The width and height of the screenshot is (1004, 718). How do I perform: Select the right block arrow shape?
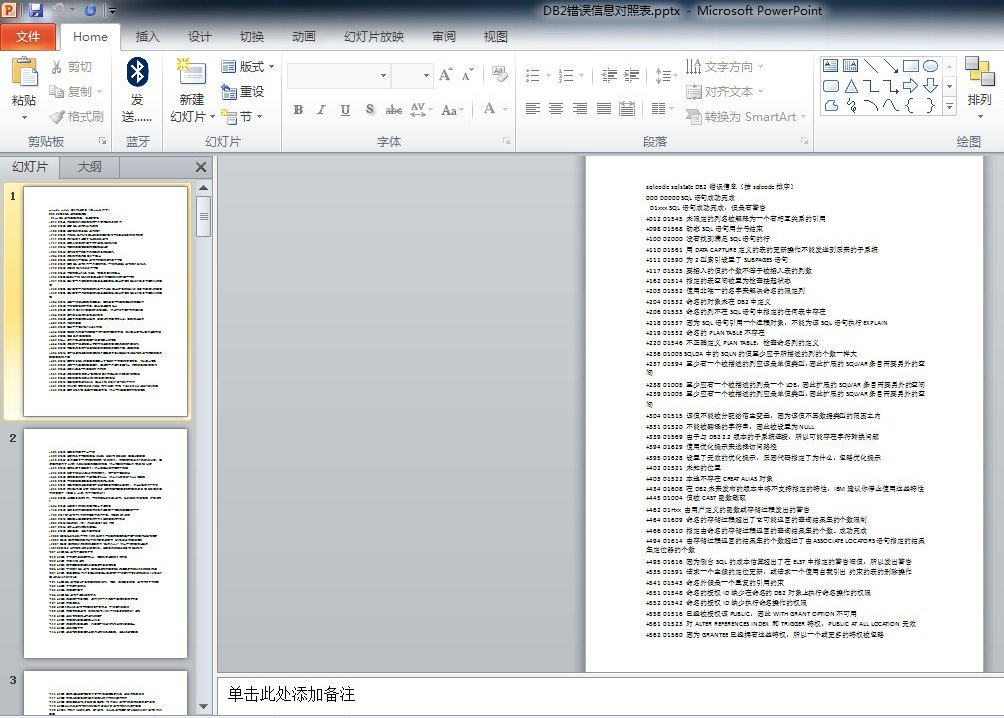(x=911, y=86)
